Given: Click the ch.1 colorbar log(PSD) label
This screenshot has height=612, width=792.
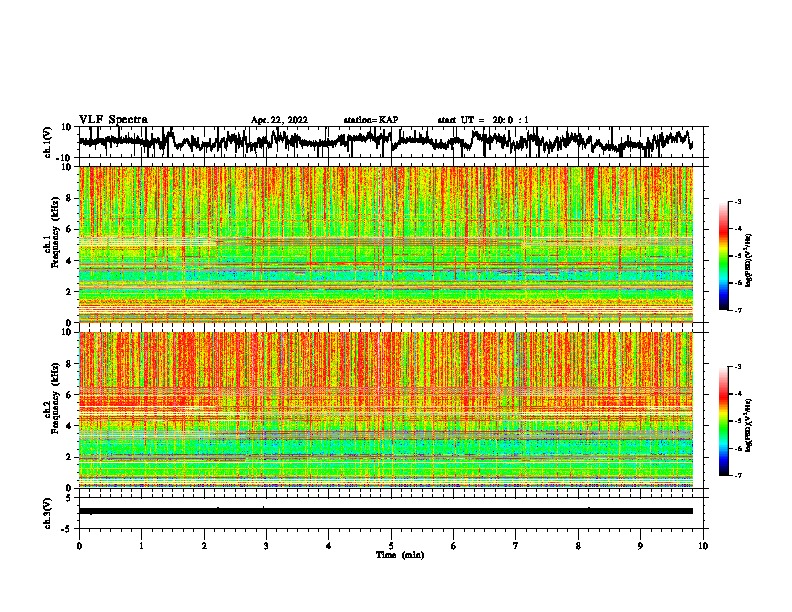Looking at the screenshot, I should pos(749,261).
